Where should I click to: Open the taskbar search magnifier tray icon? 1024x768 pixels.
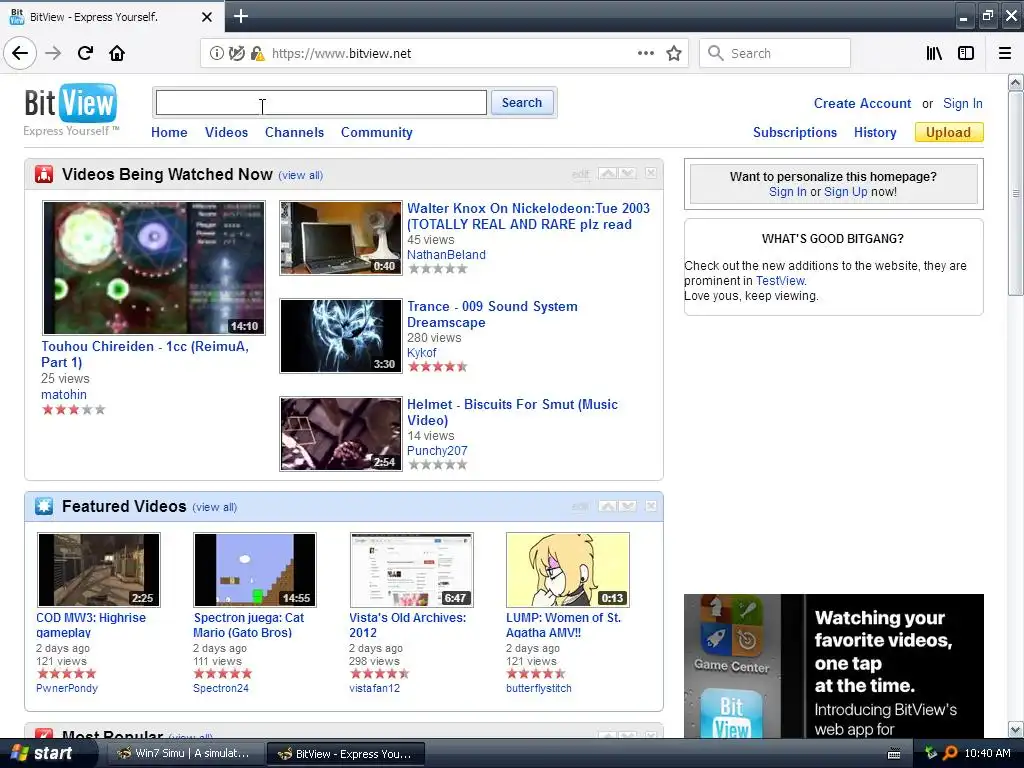[x=950, y=753]
